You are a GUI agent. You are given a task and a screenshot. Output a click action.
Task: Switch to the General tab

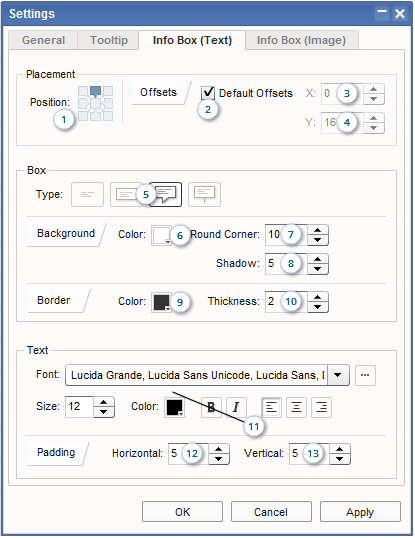click(43, 40)
